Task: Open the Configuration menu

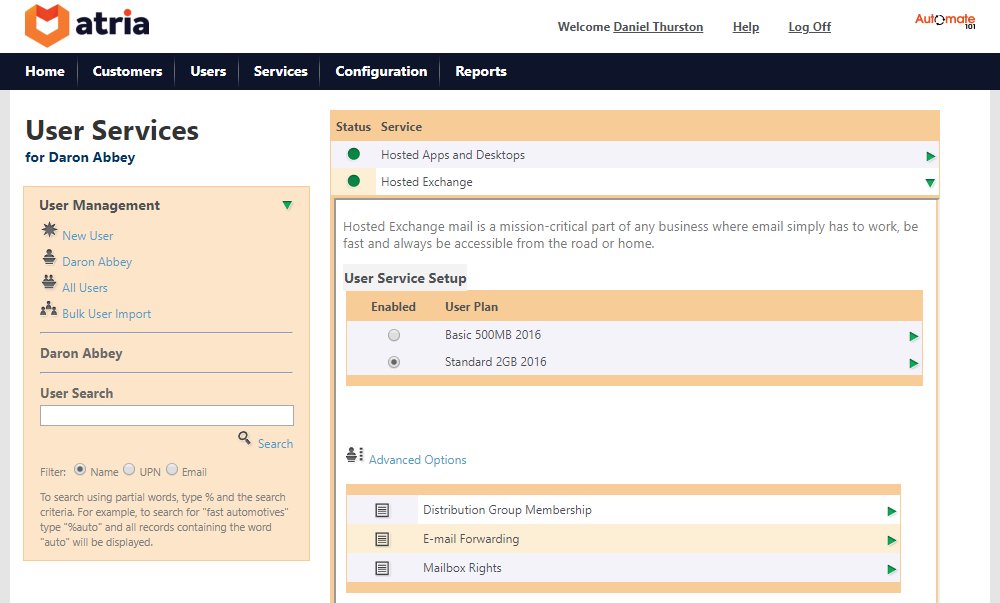Action: point(381,71)
